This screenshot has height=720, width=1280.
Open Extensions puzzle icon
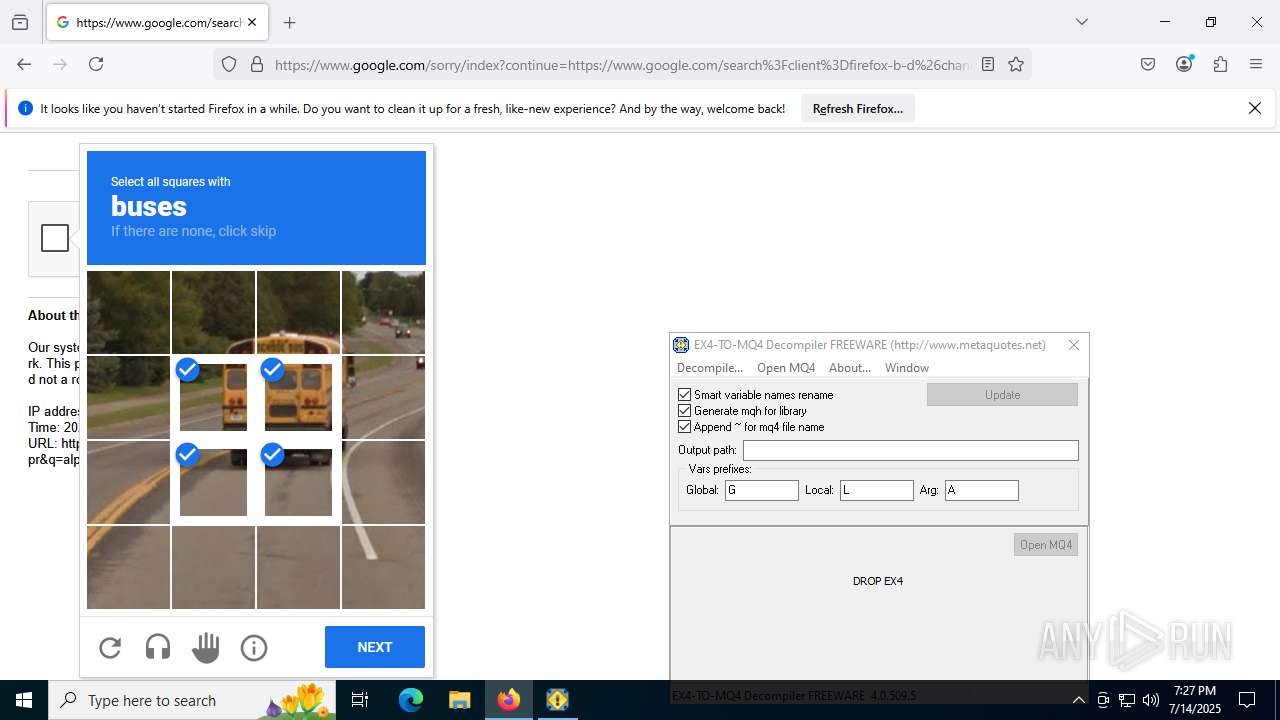tap(1220, 64)
